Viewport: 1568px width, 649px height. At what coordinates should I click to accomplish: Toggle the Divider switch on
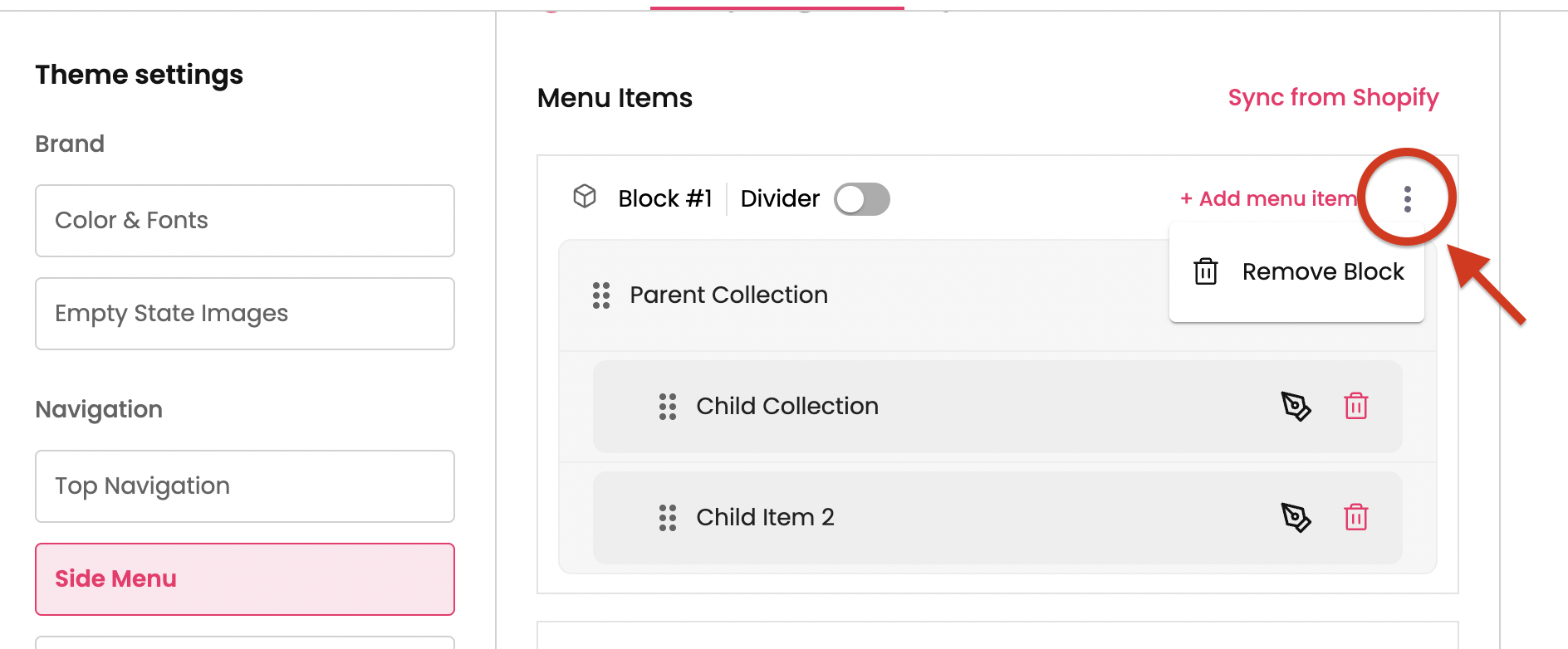(x=861, y=199)
